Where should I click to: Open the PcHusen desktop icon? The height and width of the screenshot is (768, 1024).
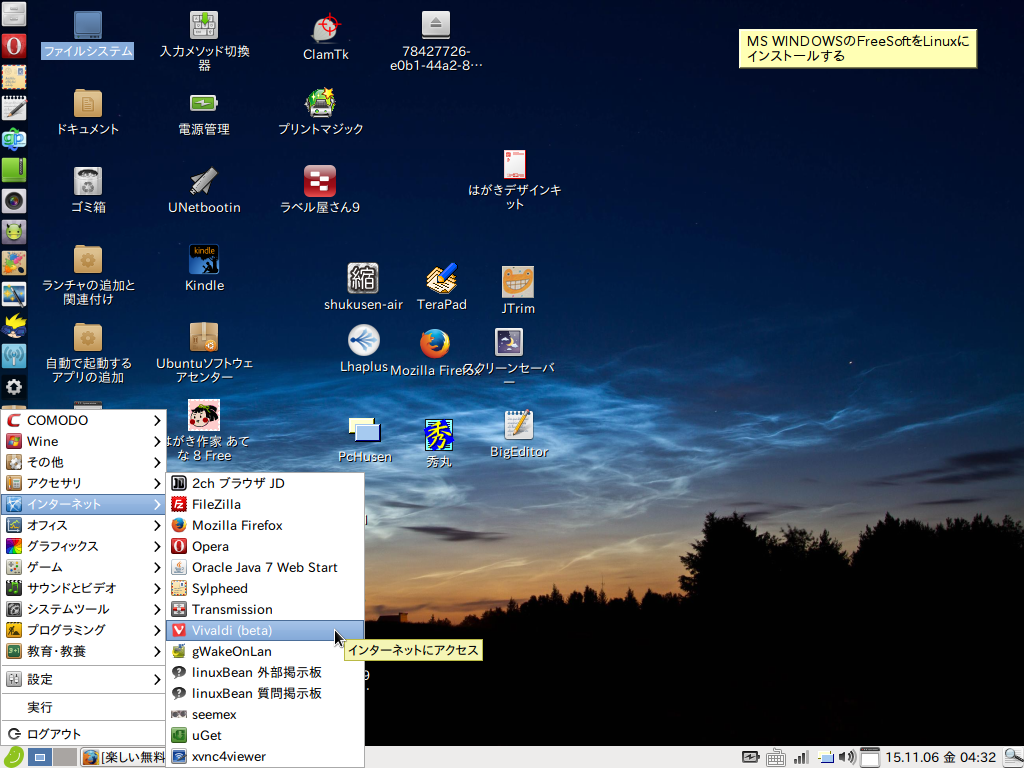(x=364, y=431)
